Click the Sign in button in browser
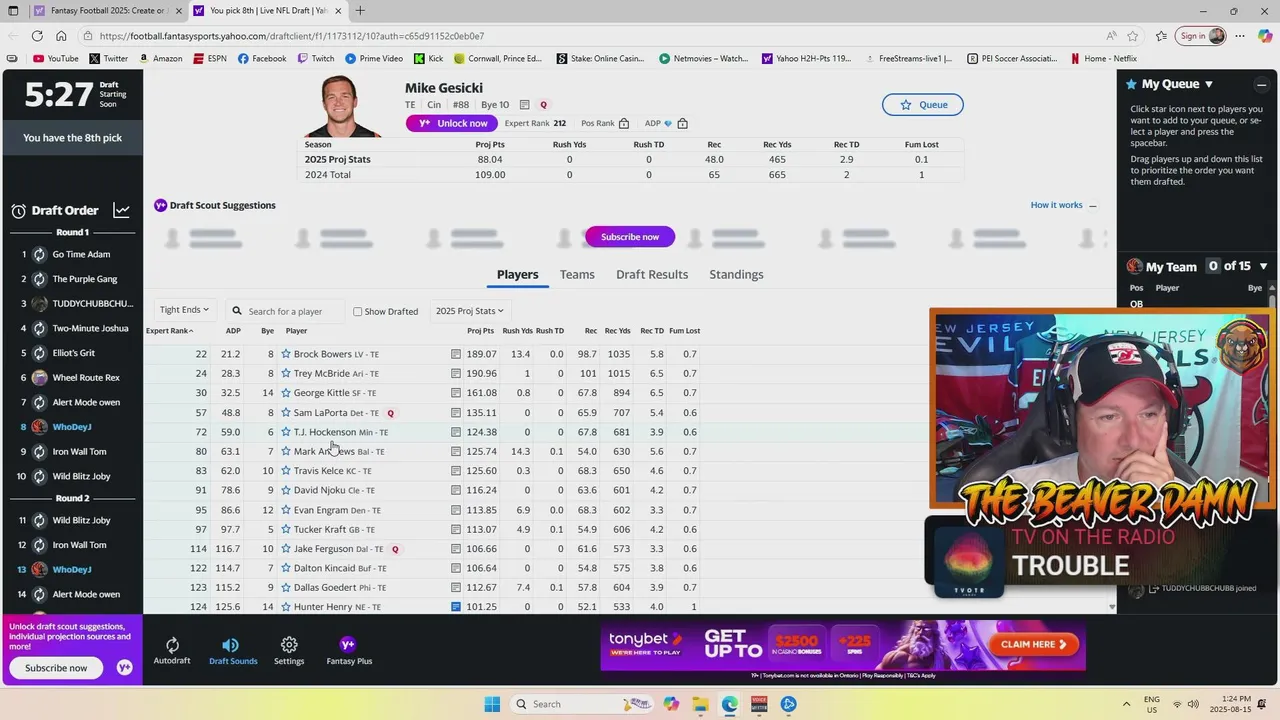This screenshot has width=1280, height=720. 1203,36
